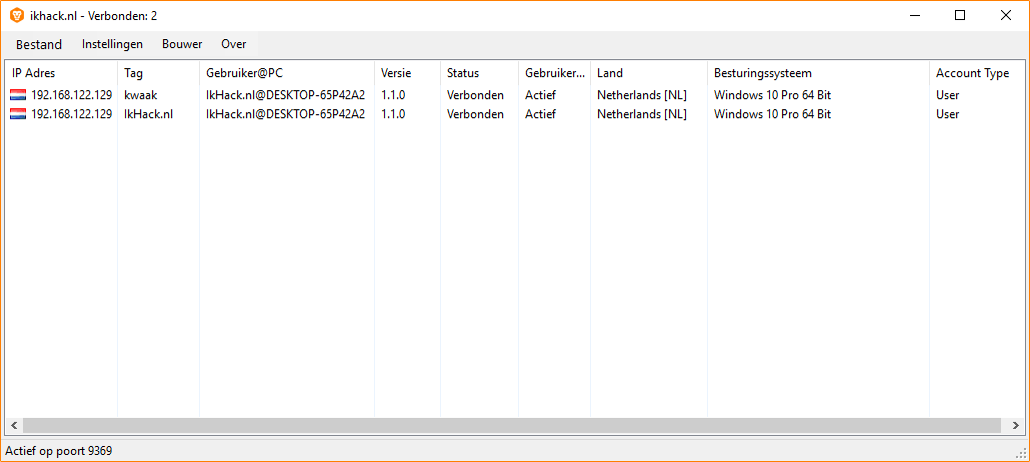
Task: Select the client tagged kwaak
Action: click(x=141, y=95)
